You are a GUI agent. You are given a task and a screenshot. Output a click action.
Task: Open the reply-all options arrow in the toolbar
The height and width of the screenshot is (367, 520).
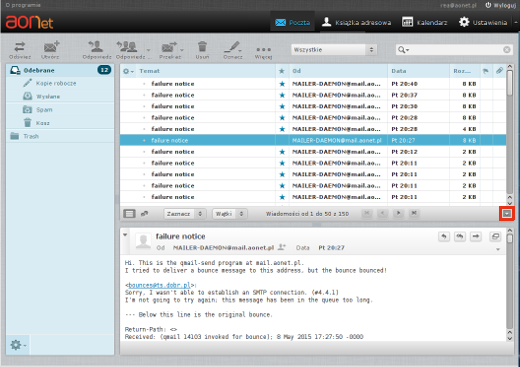pos(149,50)
